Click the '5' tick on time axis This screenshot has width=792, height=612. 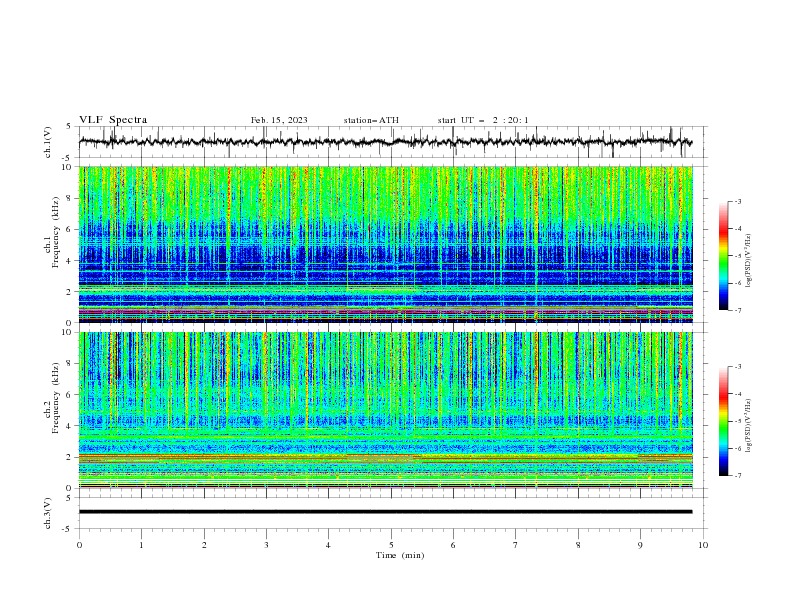tap(391, 545)
